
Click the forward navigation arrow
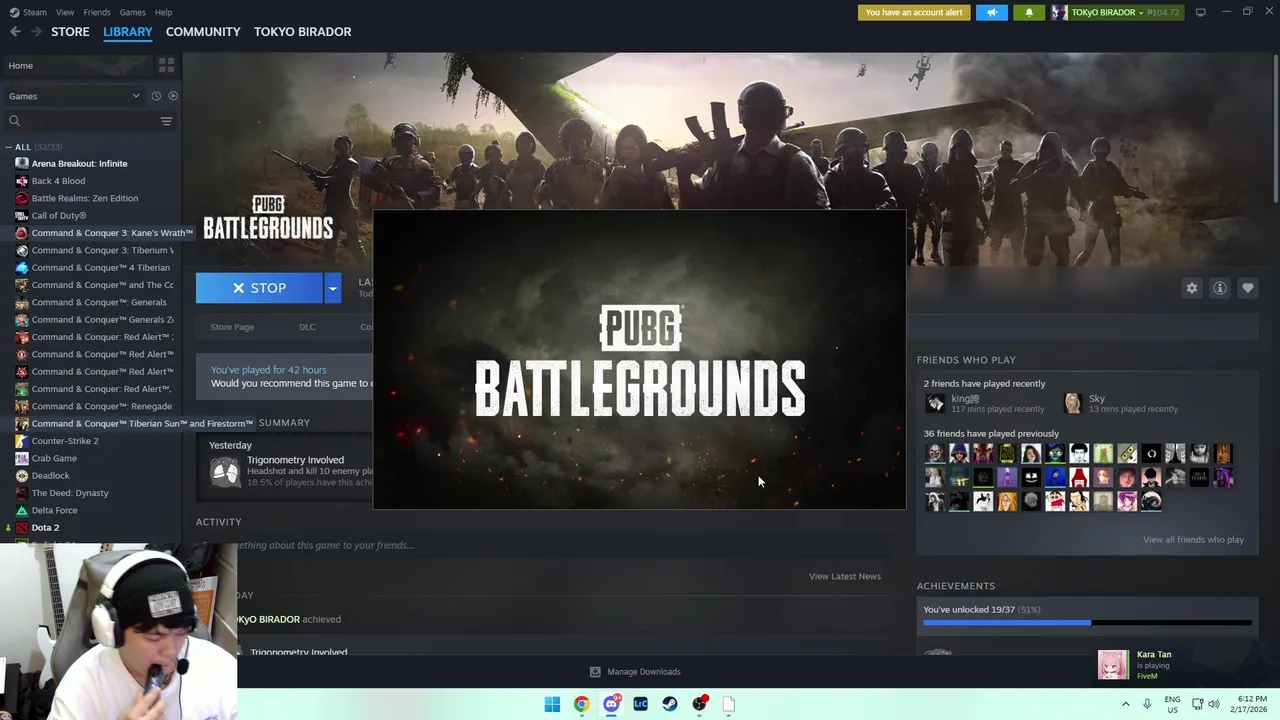tap(36, 32)
